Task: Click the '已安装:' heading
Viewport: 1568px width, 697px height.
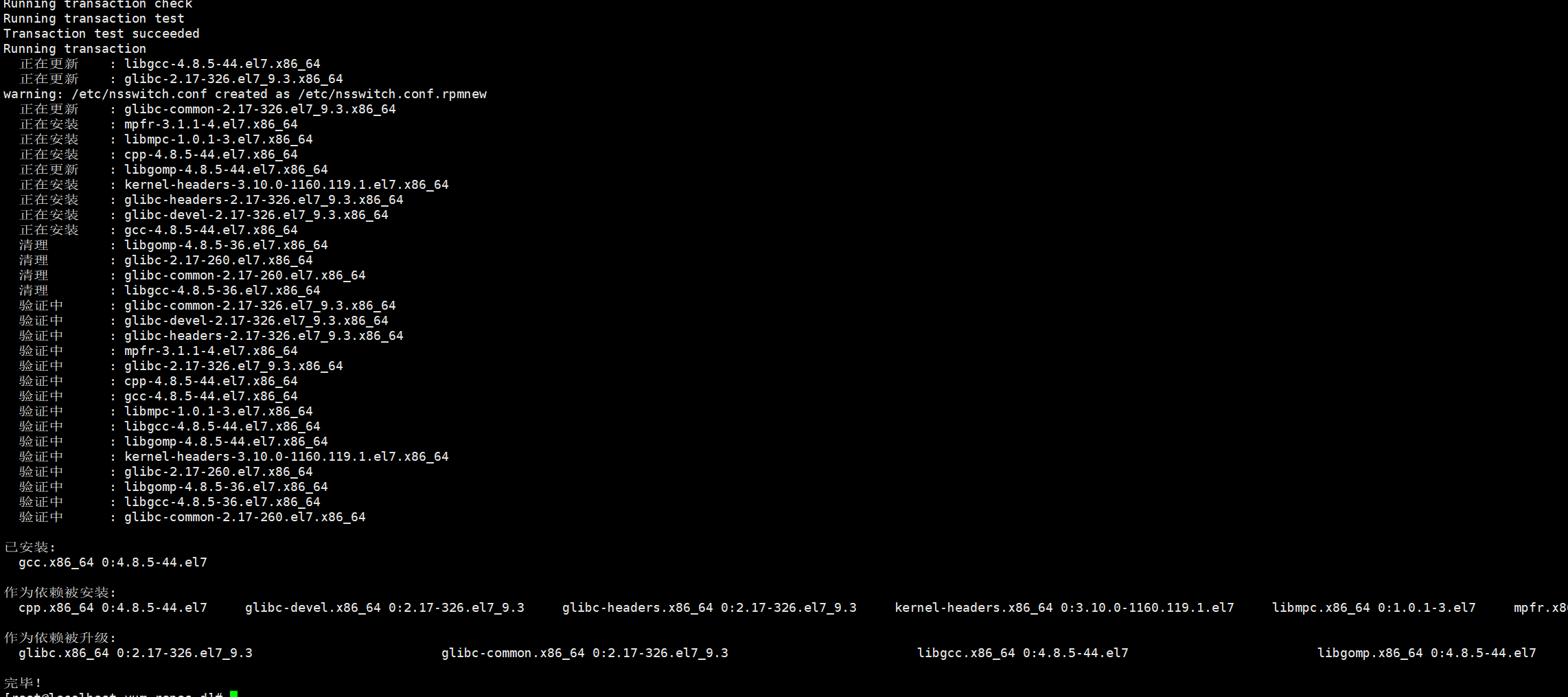Action: (30, 547)
